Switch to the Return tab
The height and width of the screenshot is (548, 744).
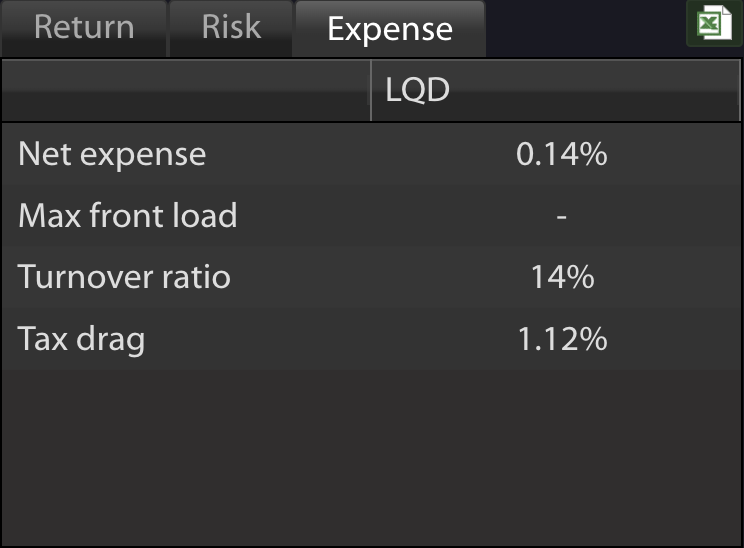[x=84, y=28]
